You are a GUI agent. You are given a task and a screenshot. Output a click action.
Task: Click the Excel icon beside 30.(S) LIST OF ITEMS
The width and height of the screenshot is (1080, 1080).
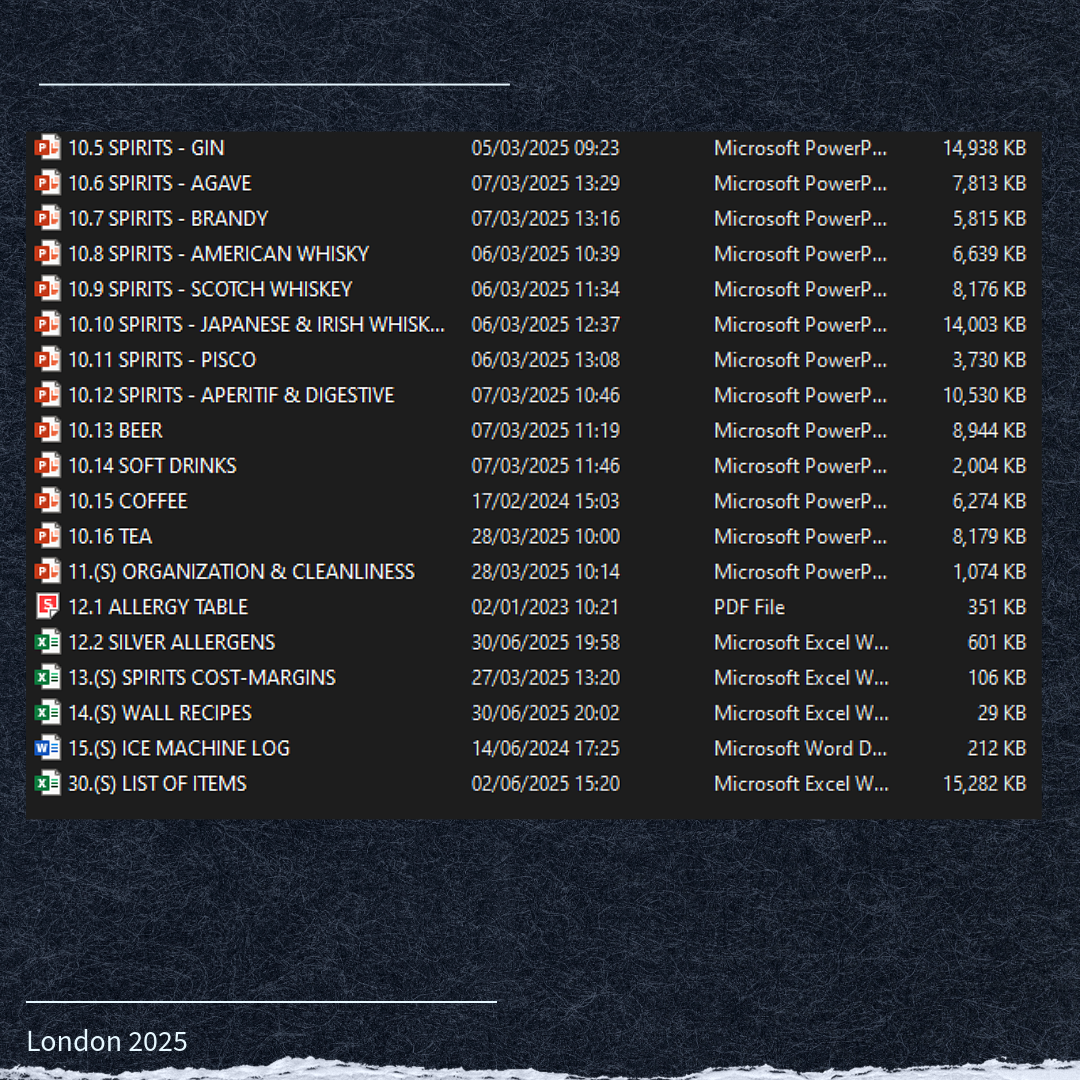(x=48, y=783)
